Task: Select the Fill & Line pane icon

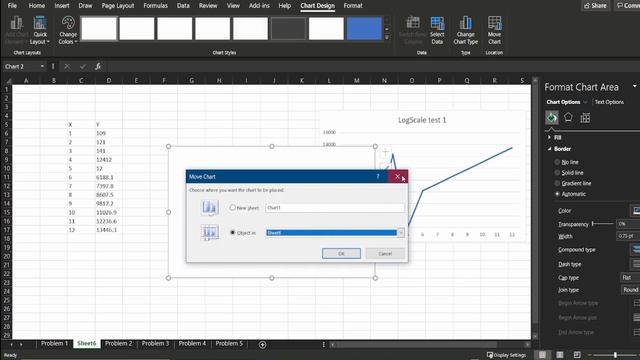Action: pyautogui.click(x=552, y=118)
